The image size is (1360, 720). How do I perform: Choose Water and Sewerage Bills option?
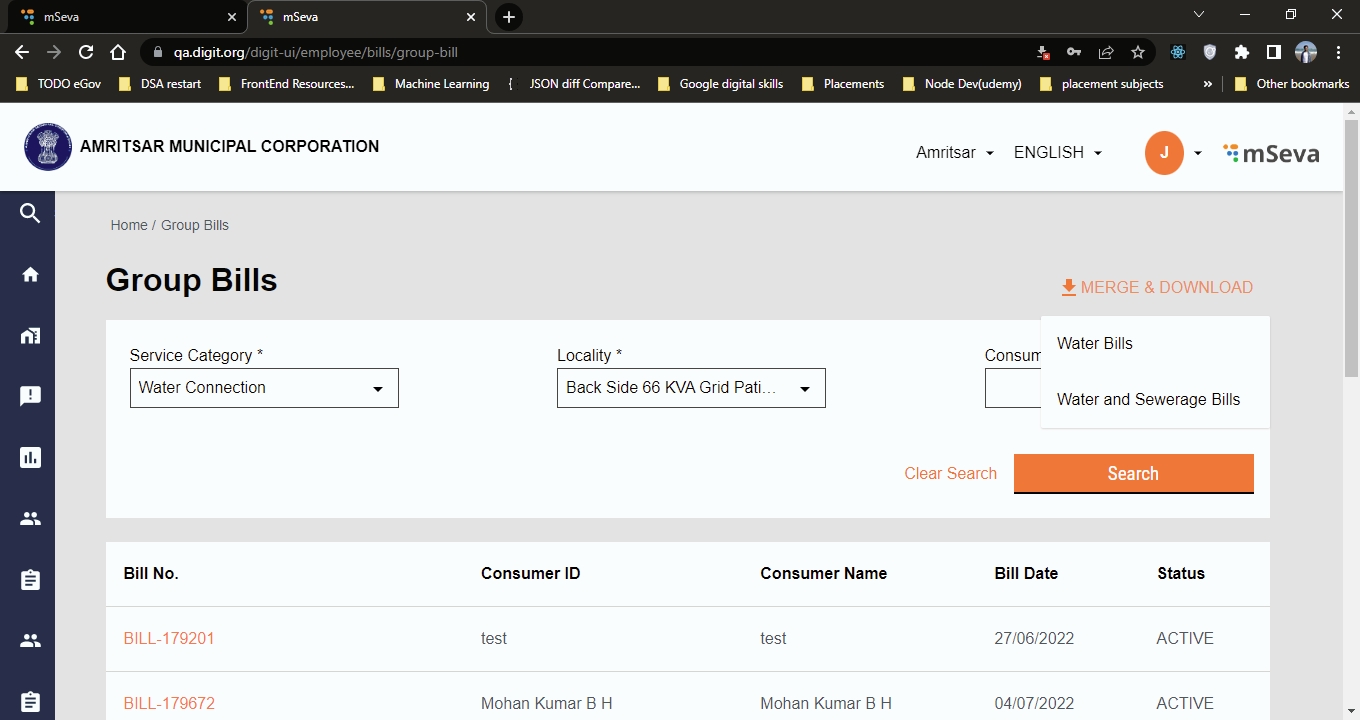click(x=1148, y=399)
